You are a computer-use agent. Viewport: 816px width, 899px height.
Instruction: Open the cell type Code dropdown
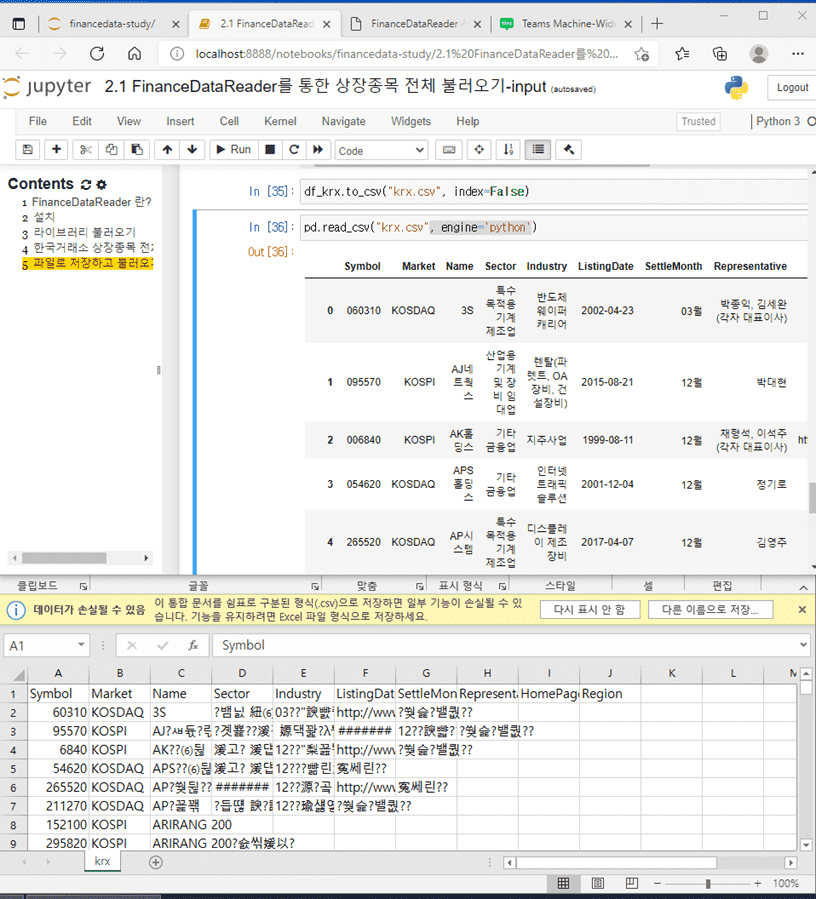coord(381,150)
